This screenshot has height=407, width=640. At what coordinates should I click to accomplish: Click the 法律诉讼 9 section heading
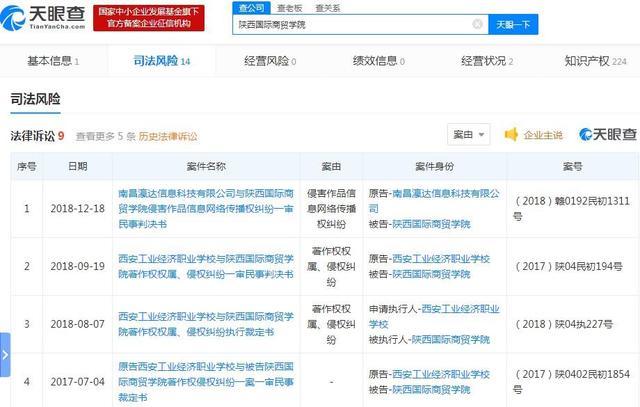(38, 136)
